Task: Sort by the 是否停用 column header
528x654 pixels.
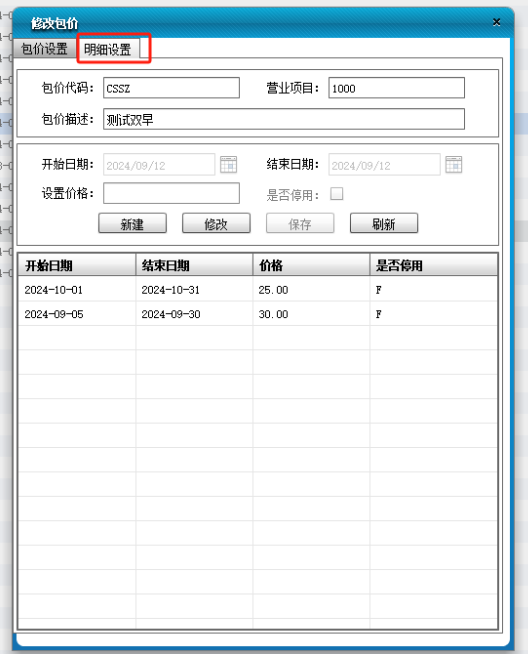Action: pyautogui.click(x=433, y=265)
